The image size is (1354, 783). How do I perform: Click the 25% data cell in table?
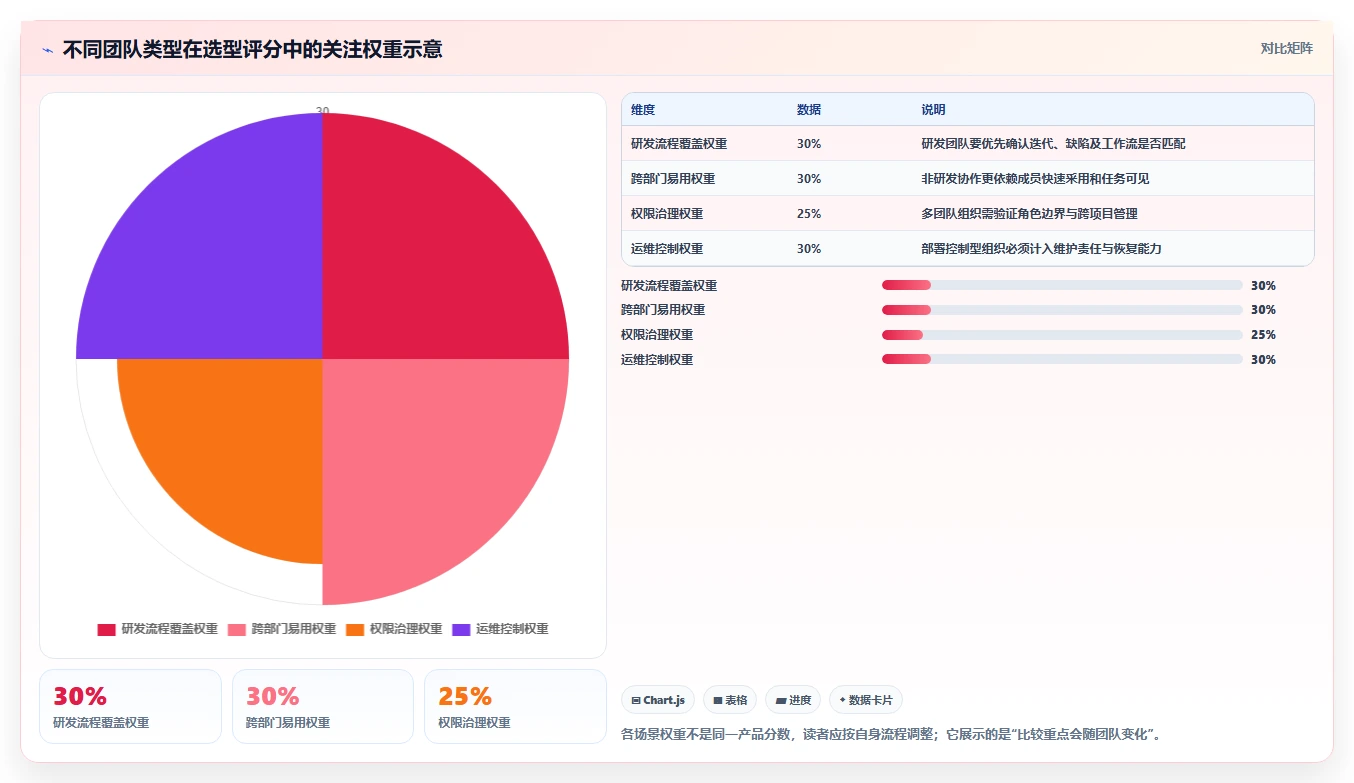click(x=809, y=214)
